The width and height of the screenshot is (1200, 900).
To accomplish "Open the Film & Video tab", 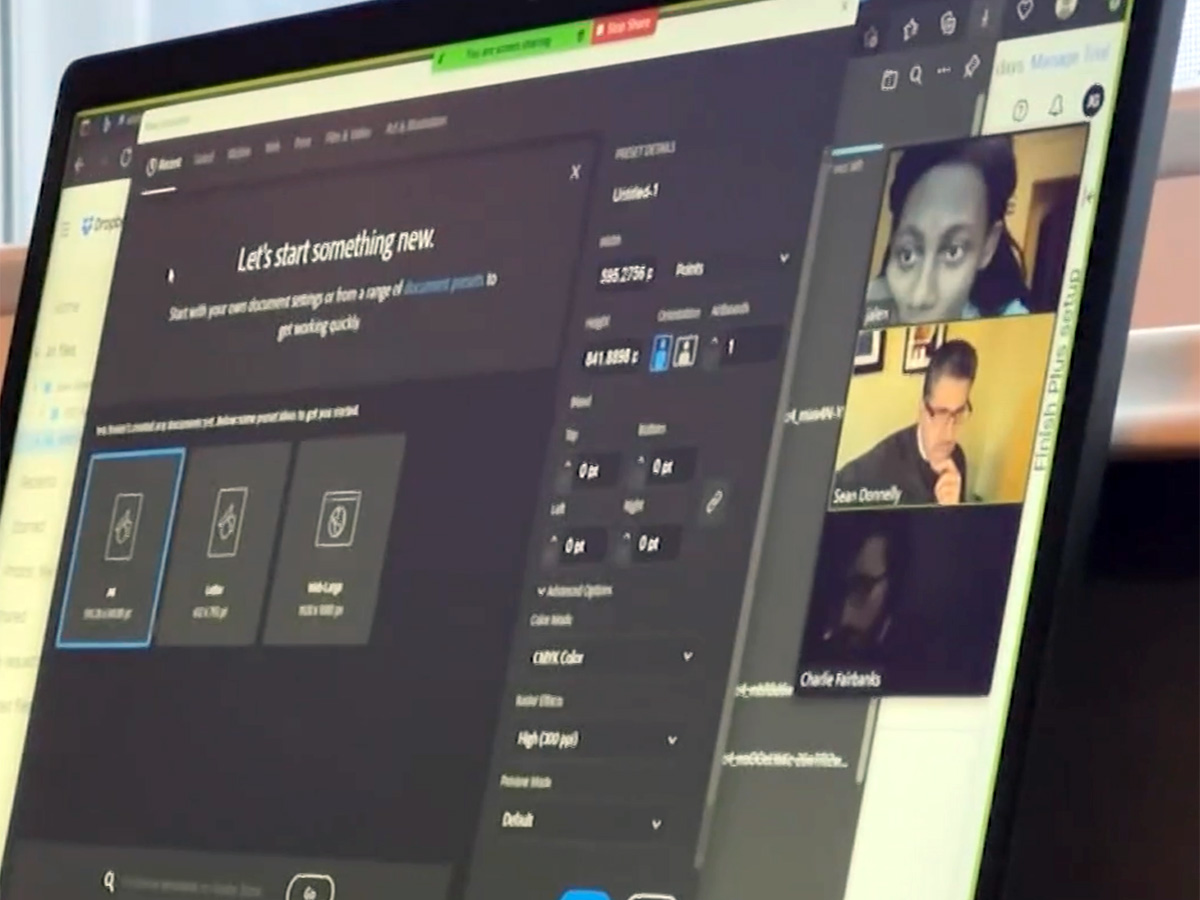I will [348, 135].
